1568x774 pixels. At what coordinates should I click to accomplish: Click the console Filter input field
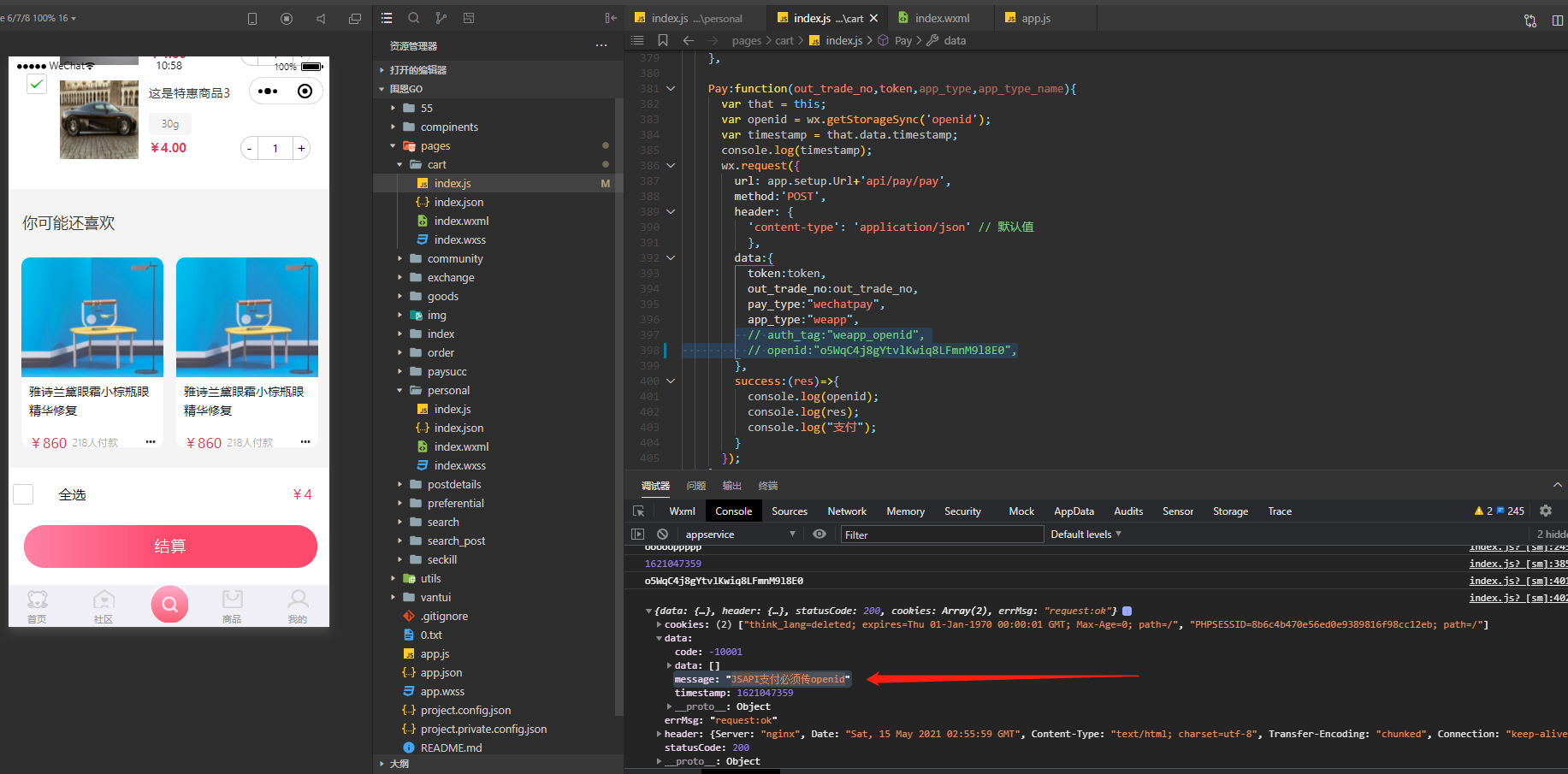tap(941, 535)
